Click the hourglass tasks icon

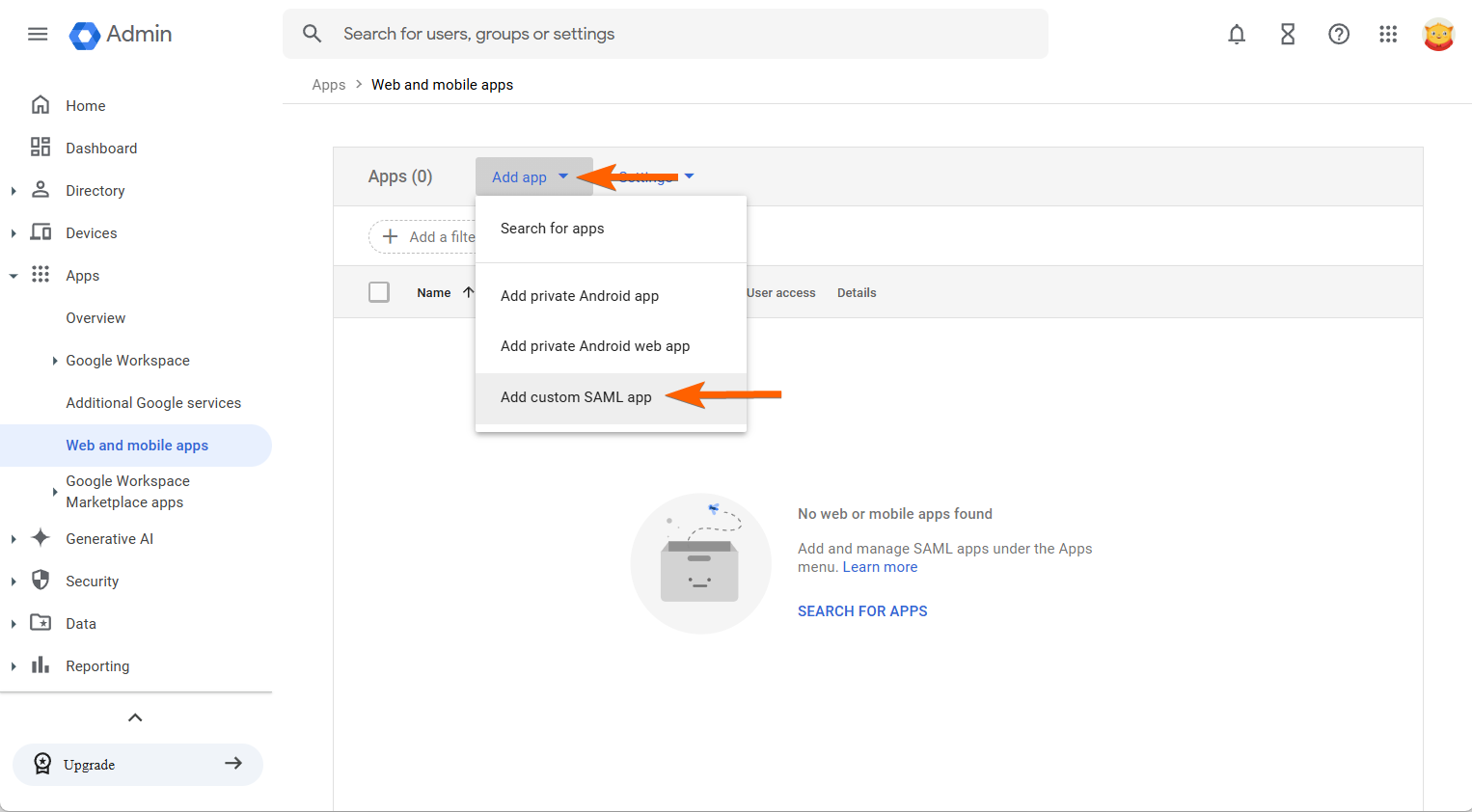click(x=1288, y=35)
